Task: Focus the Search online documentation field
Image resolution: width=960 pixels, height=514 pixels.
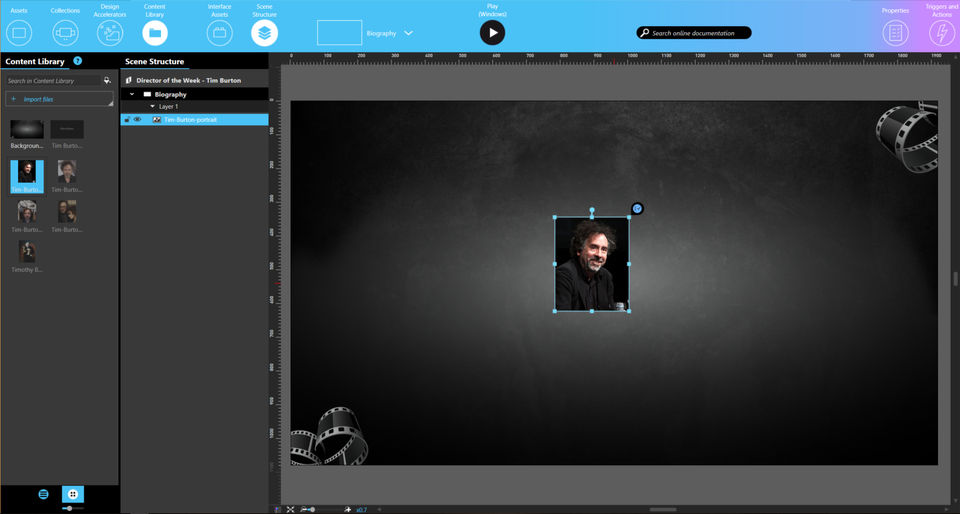Action: click(x=694, y=33)
